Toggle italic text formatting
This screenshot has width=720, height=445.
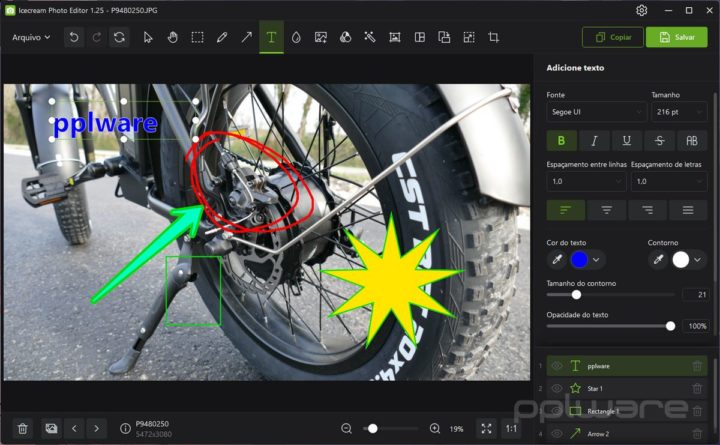point(594,141)
